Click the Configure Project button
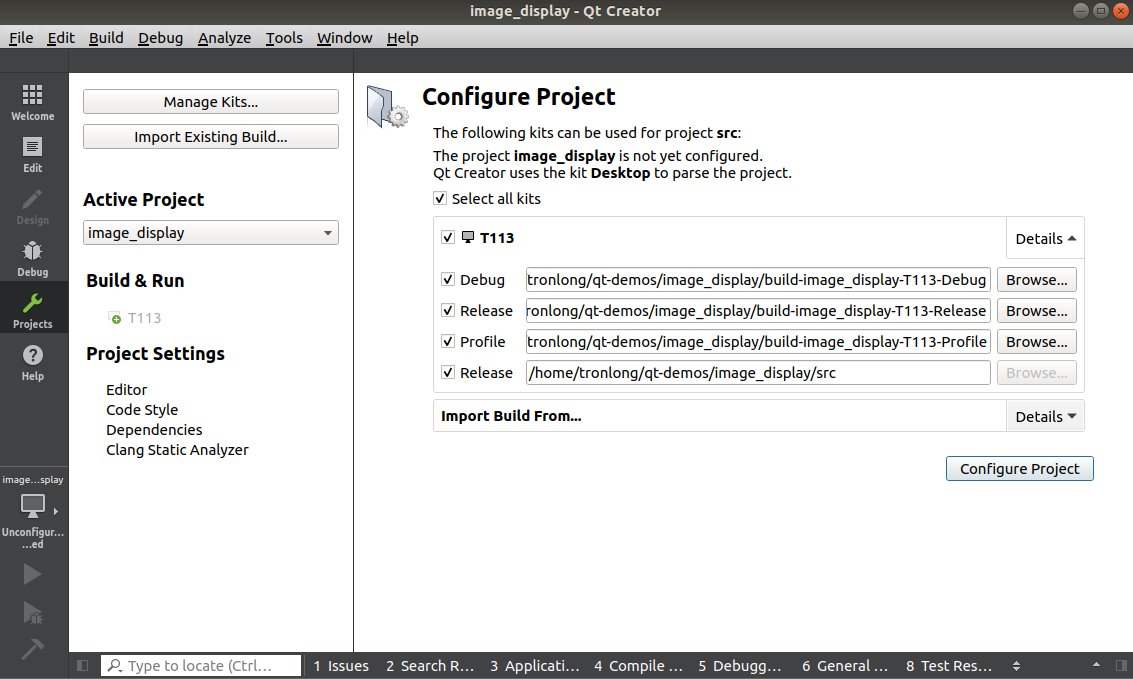The image size is (1133, 680). click(x=1020, y=468)
